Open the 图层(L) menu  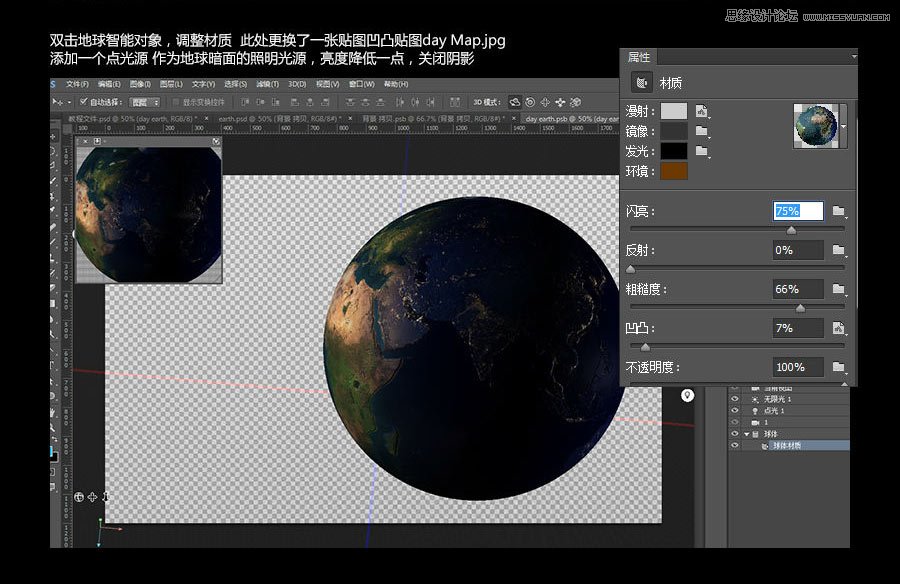pyautogui.click(x=171, y=84)
